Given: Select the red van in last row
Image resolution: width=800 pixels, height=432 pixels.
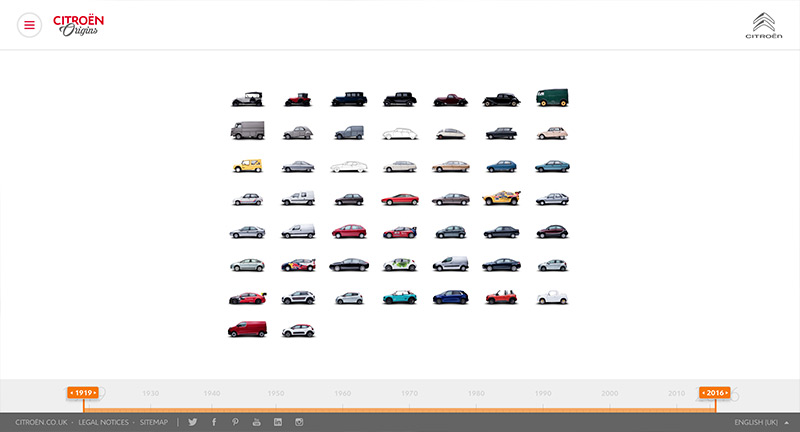Looking at the screenshot, I should pos(247,329).
